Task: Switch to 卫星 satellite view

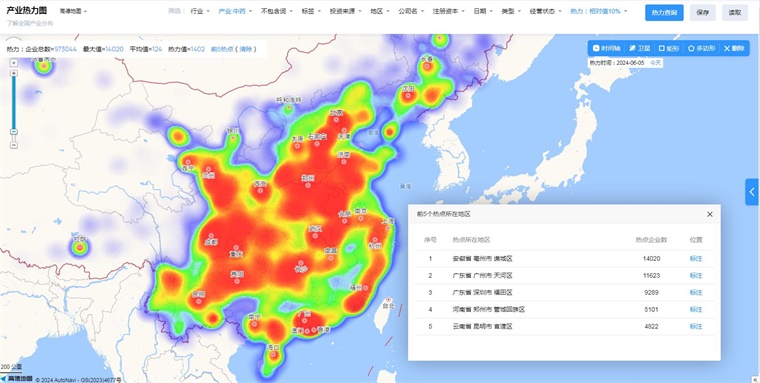Action: (639, 48)
